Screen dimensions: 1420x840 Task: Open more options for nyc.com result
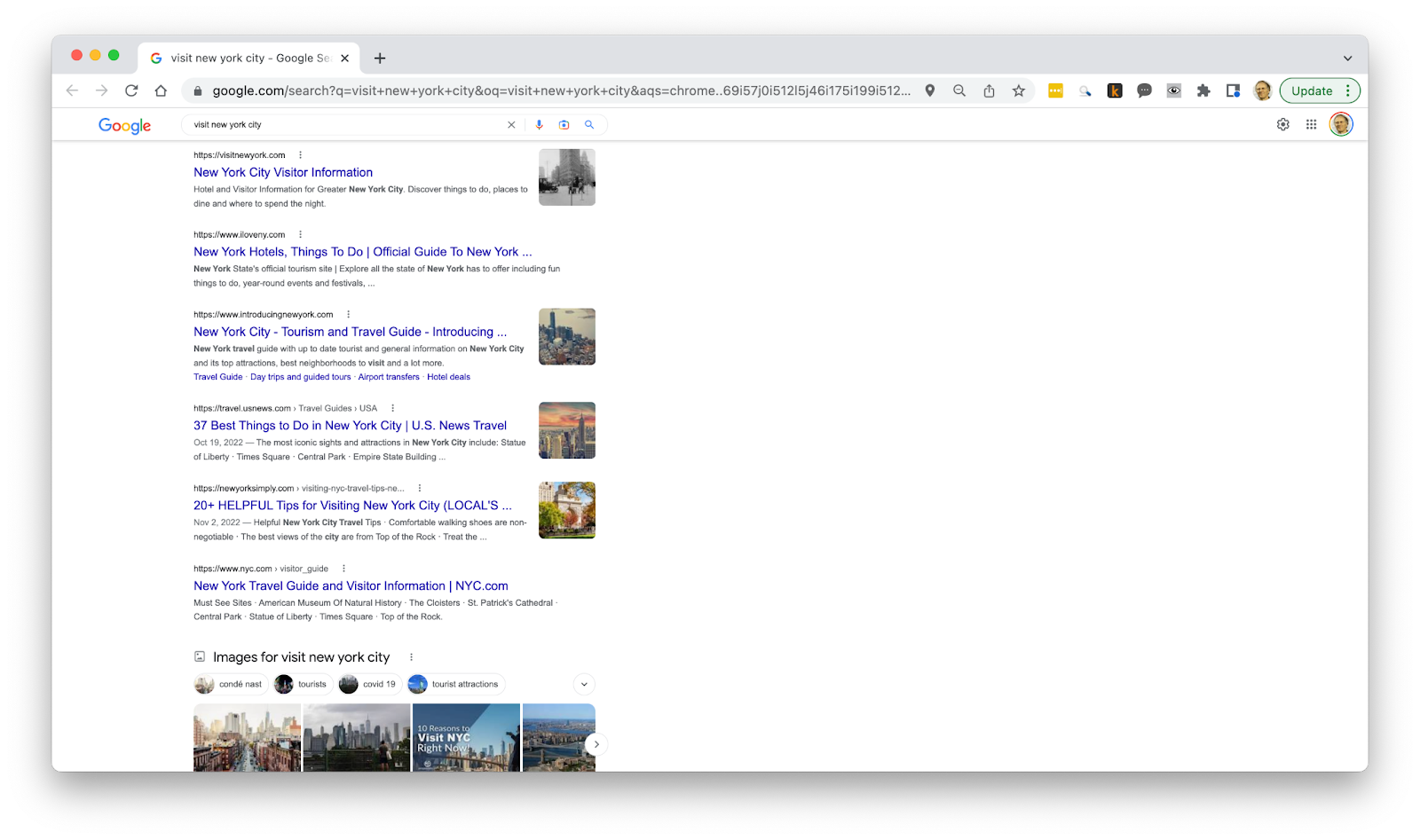click(x=343, y=569)
